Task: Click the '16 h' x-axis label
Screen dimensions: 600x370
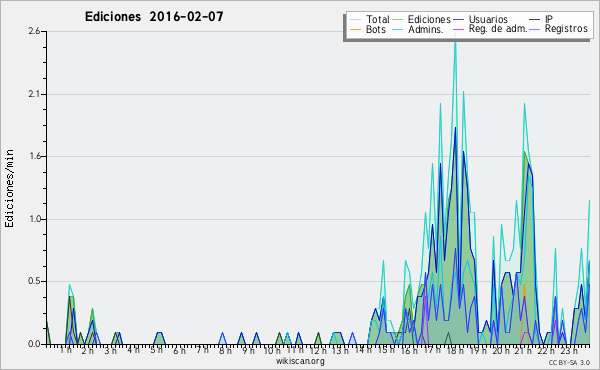Action: click(409, 351)
